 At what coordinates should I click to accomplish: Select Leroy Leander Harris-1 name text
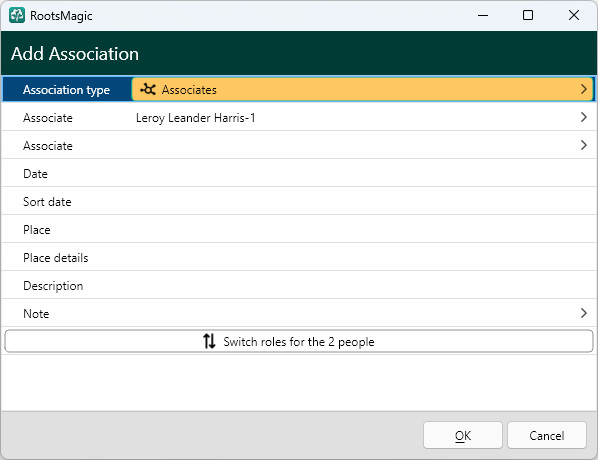click(195, 118)
